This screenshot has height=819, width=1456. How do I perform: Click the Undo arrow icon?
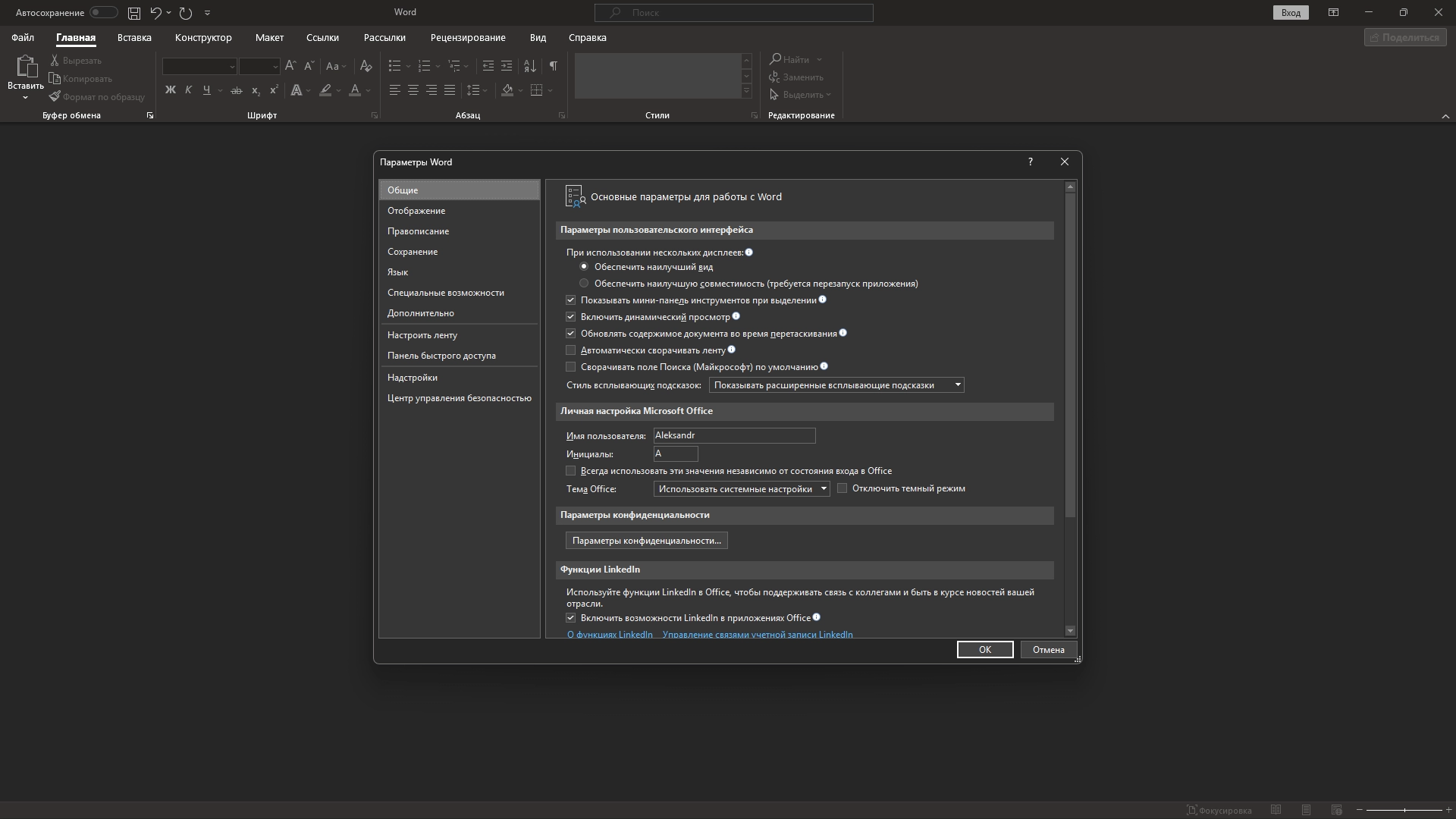pyautogui.click(x=155, y=13)
